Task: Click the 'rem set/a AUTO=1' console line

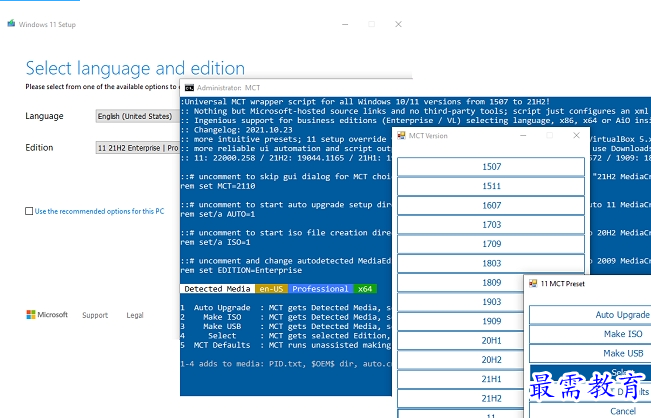Action: (x=218, y=215)
